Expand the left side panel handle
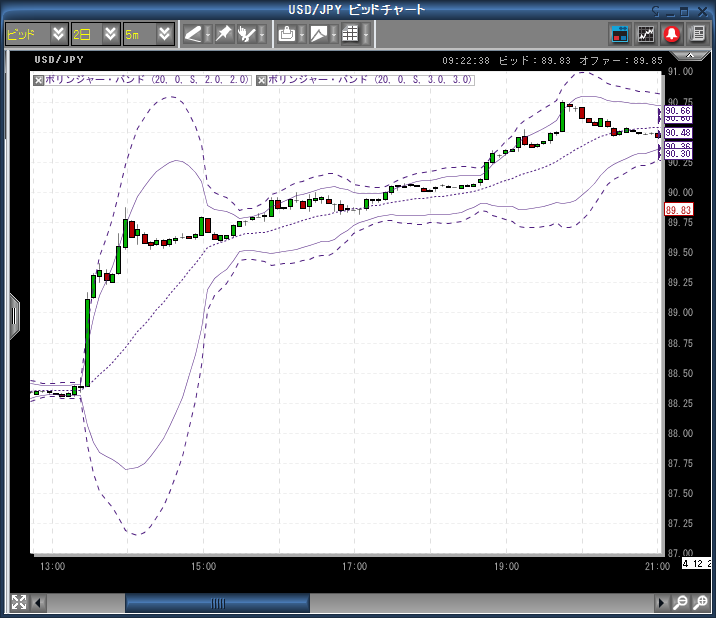 point(14,315)
